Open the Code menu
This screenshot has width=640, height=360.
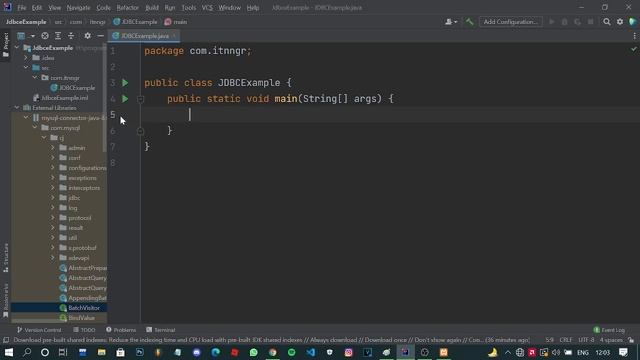click(103, 8)
